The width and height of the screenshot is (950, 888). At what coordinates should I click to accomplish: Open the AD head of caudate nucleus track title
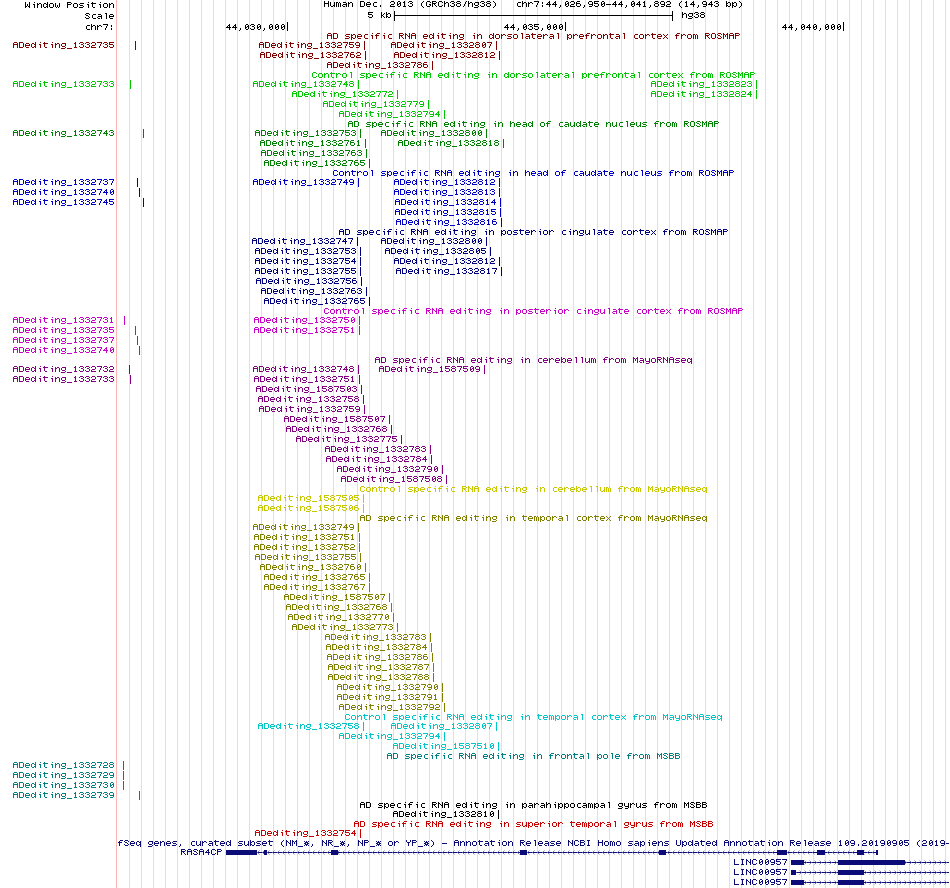(x=533, y=124)
